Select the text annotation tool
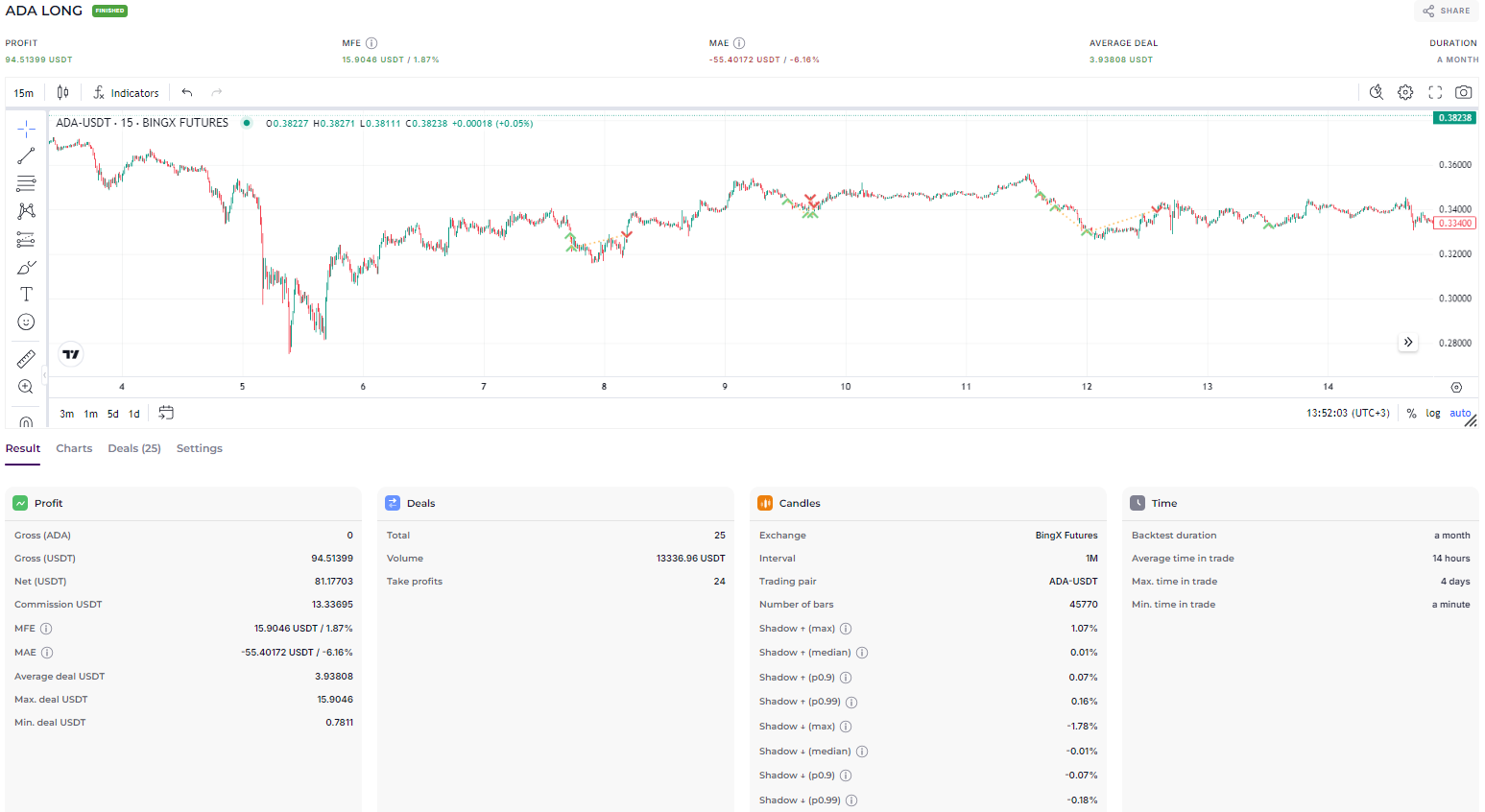The image size is (1485, 812). [26, 295]
